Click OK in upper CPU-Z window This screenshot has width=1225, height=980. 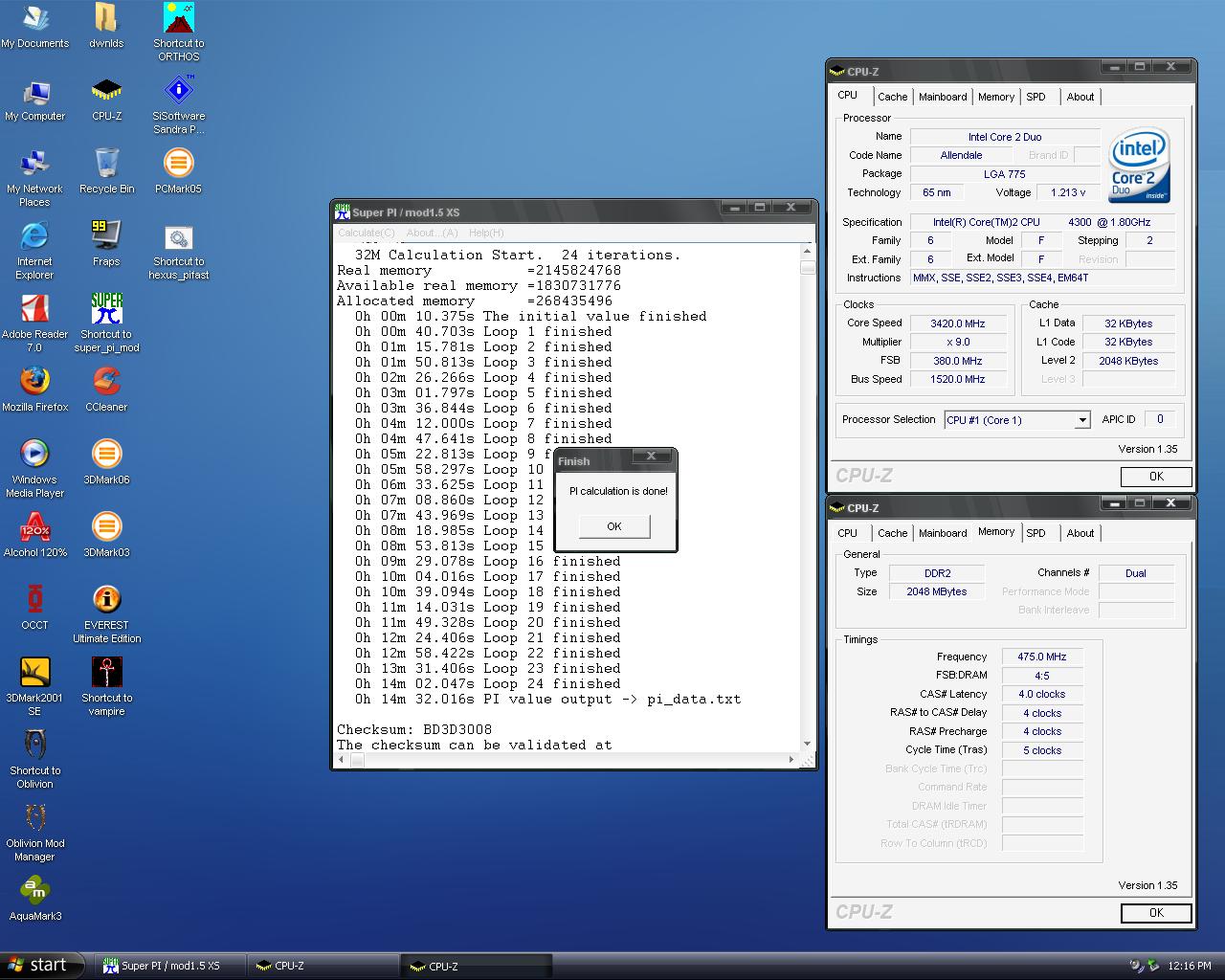(1156, 477)
